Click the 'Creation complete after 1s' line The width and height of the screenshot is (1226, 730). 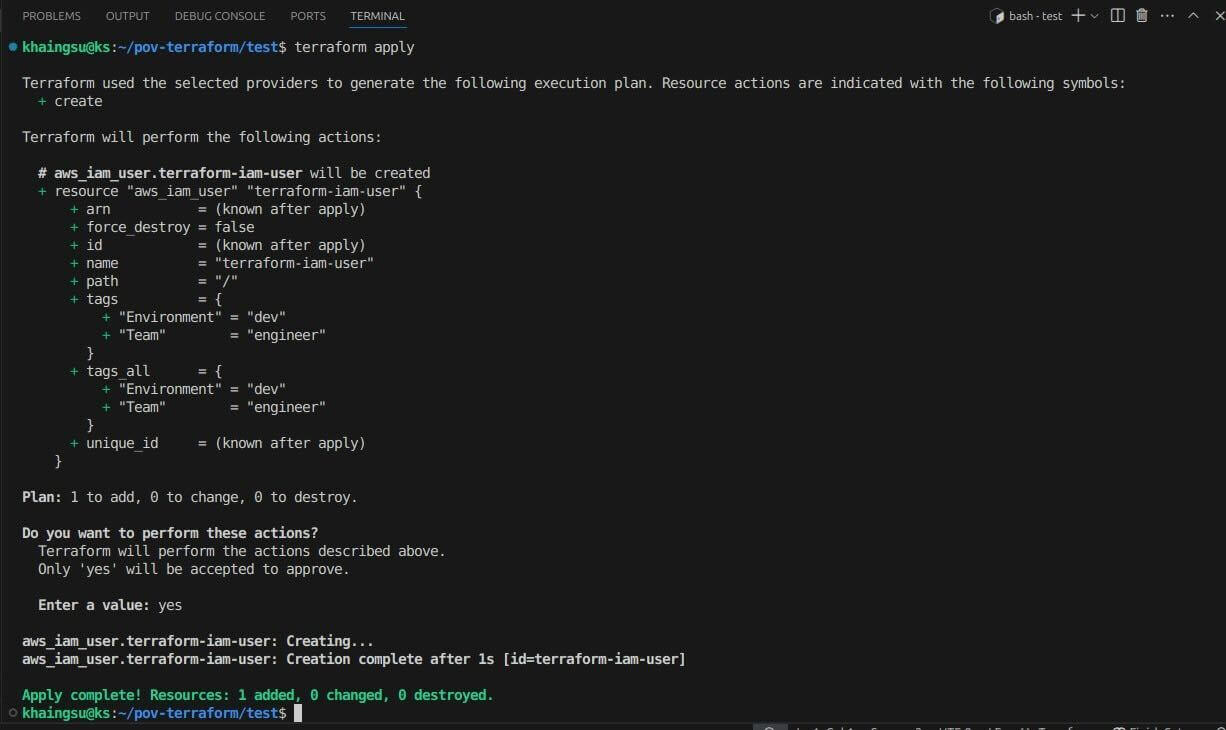pos(354,659)
